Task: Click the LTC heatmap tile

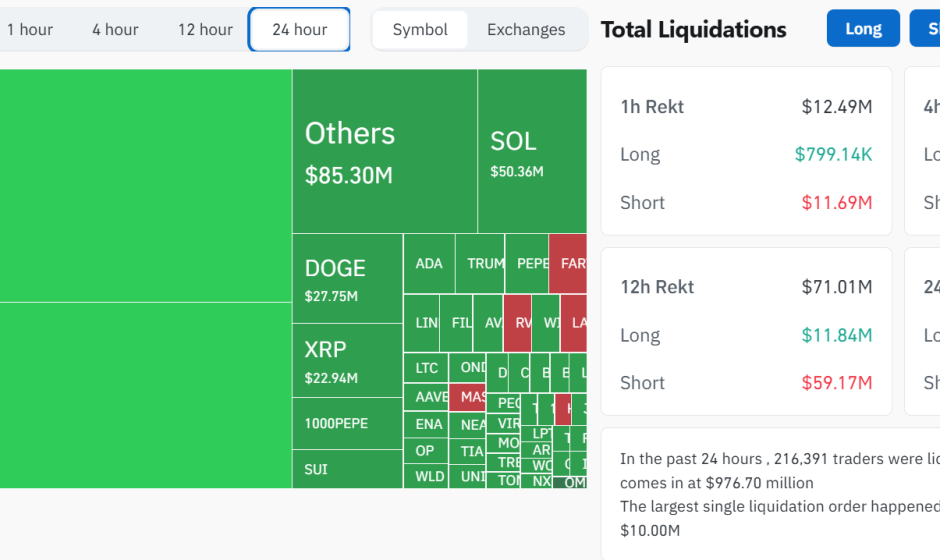Action: click(x=425, y=368)
